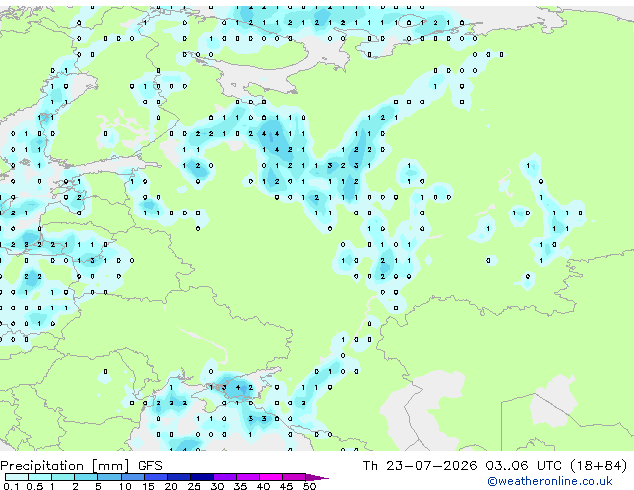Click the legend scale label 0.1
The image size is (634, 490).
coord(11,486)
